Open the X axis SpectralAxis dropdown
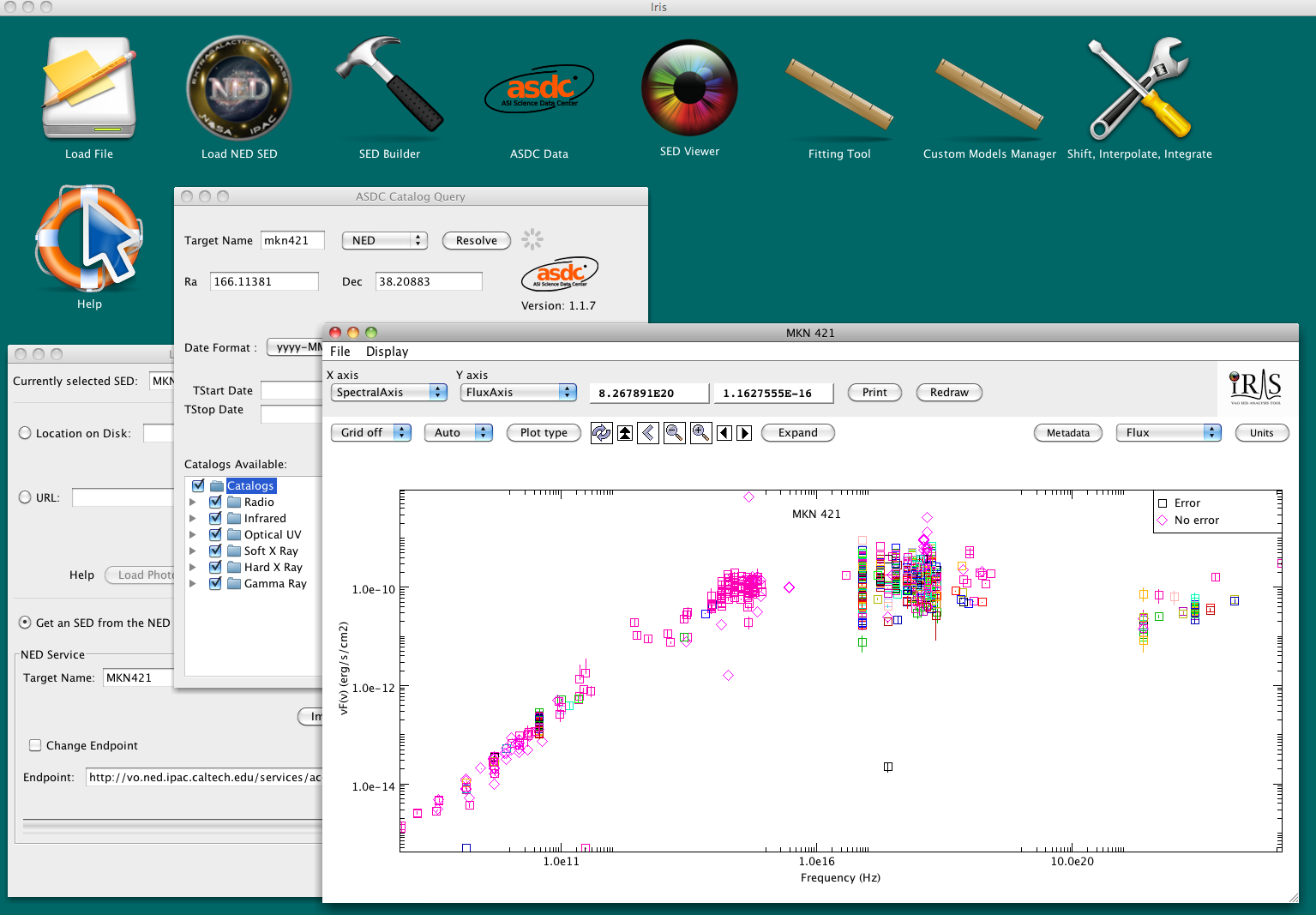 [389, 393]
